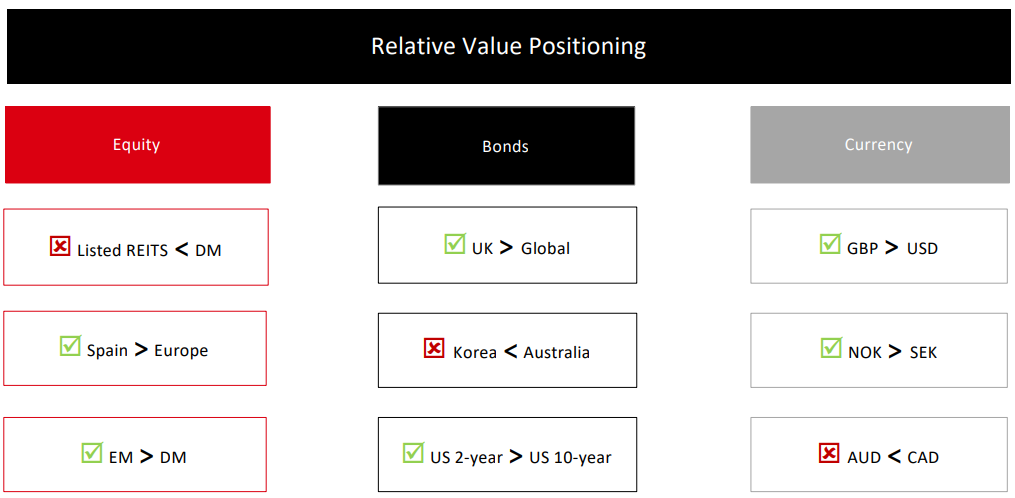This screenshot has height=498, width=1015.
Task: Click the greater-than sign between Spain and Europe
Action: point(141,349)
